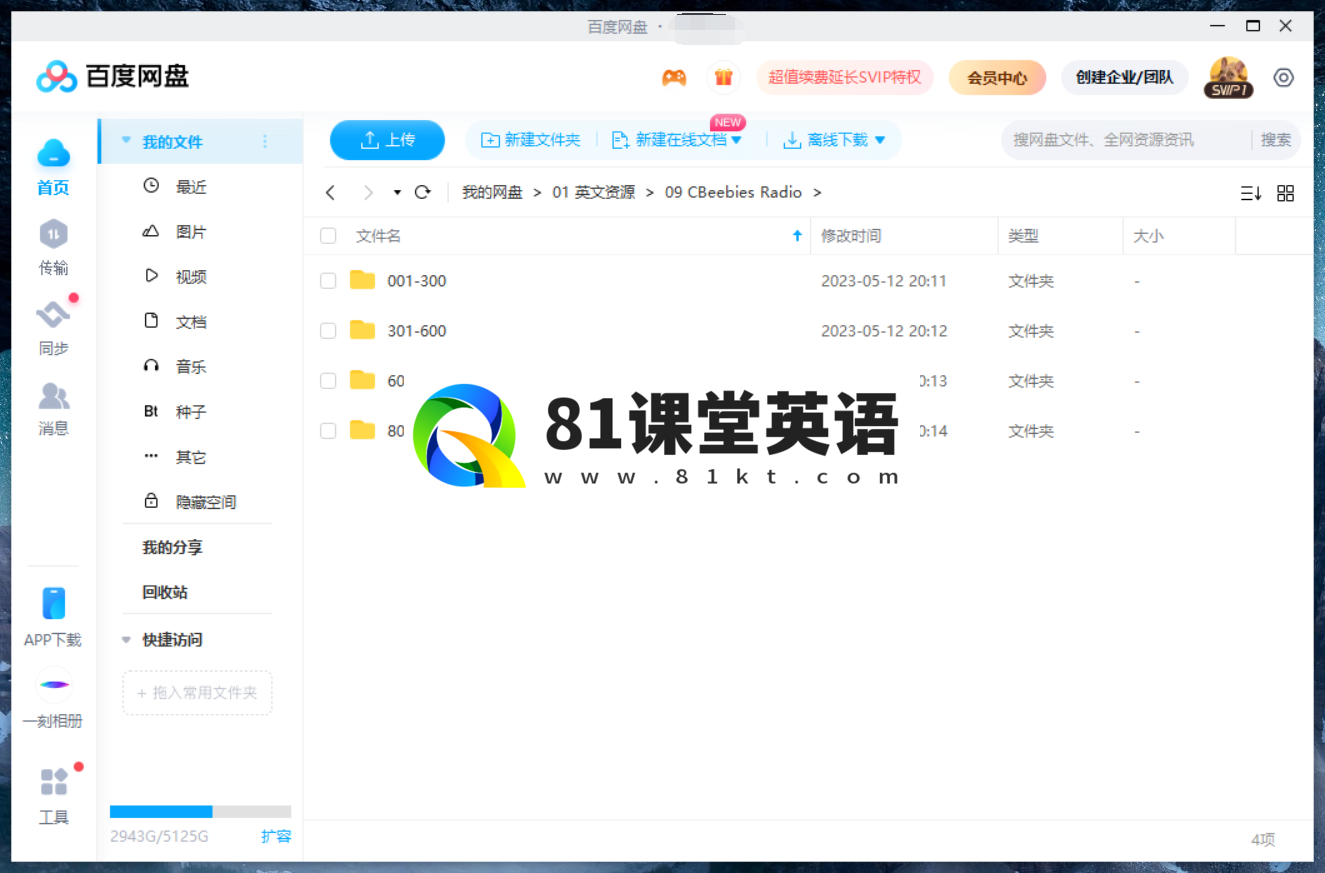
Task: Check the box for the fourth folder row
Action: coord(328,431)
